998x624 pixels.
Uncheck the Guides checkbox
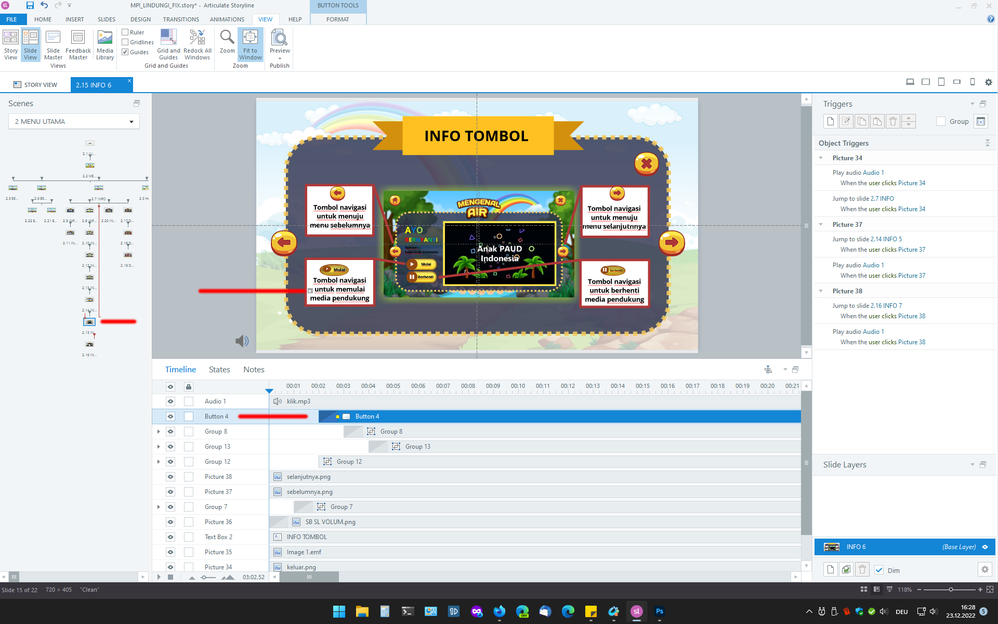pyautogui.click(x=125, y=52)
